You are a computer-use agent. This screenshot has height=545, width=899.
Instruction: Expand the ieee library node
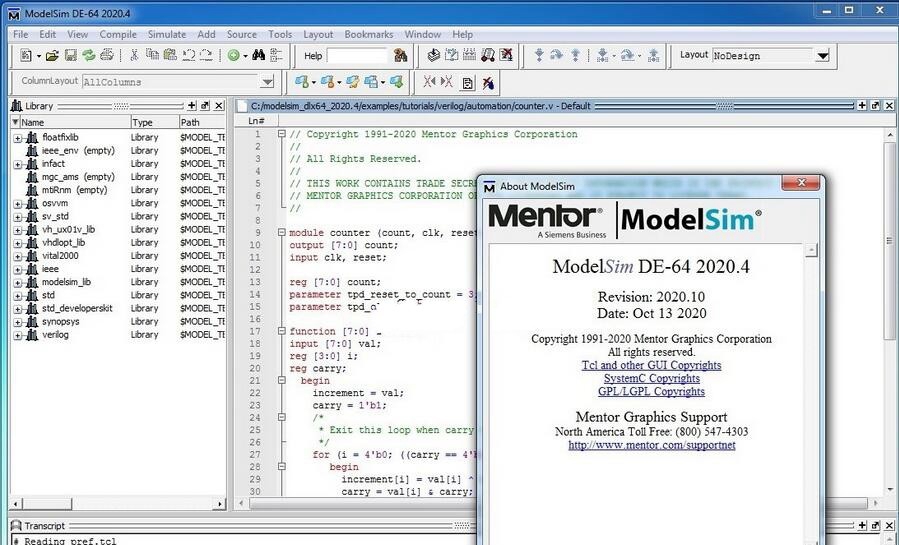(18, 269)
